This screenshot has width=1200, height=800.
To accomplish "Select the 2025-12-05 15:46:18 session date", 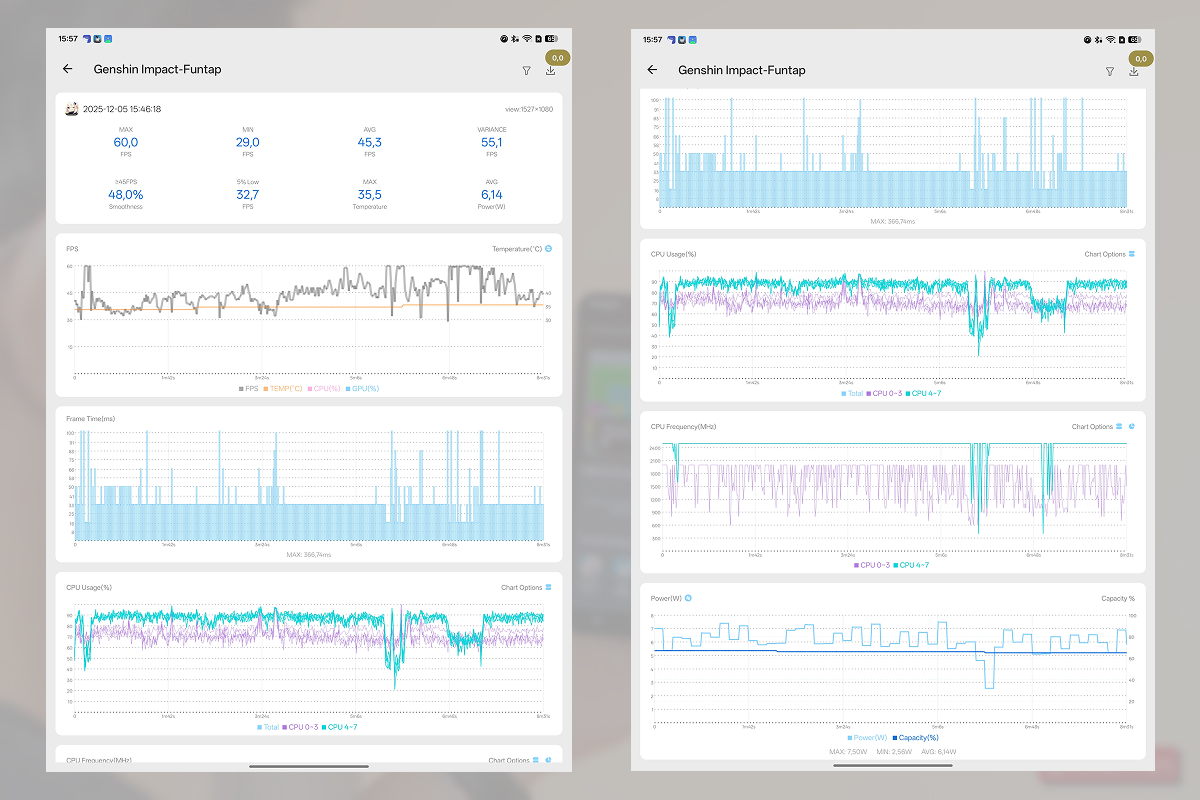I will 122,109.
